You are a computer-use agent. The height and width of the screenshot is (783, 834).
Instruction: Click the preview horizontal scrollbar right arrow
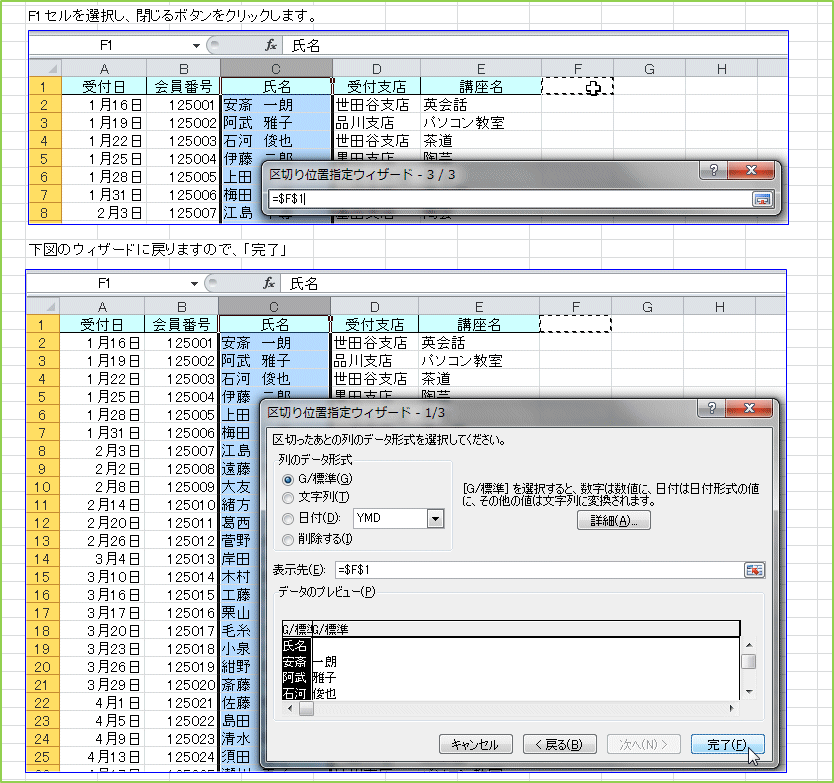732,709
